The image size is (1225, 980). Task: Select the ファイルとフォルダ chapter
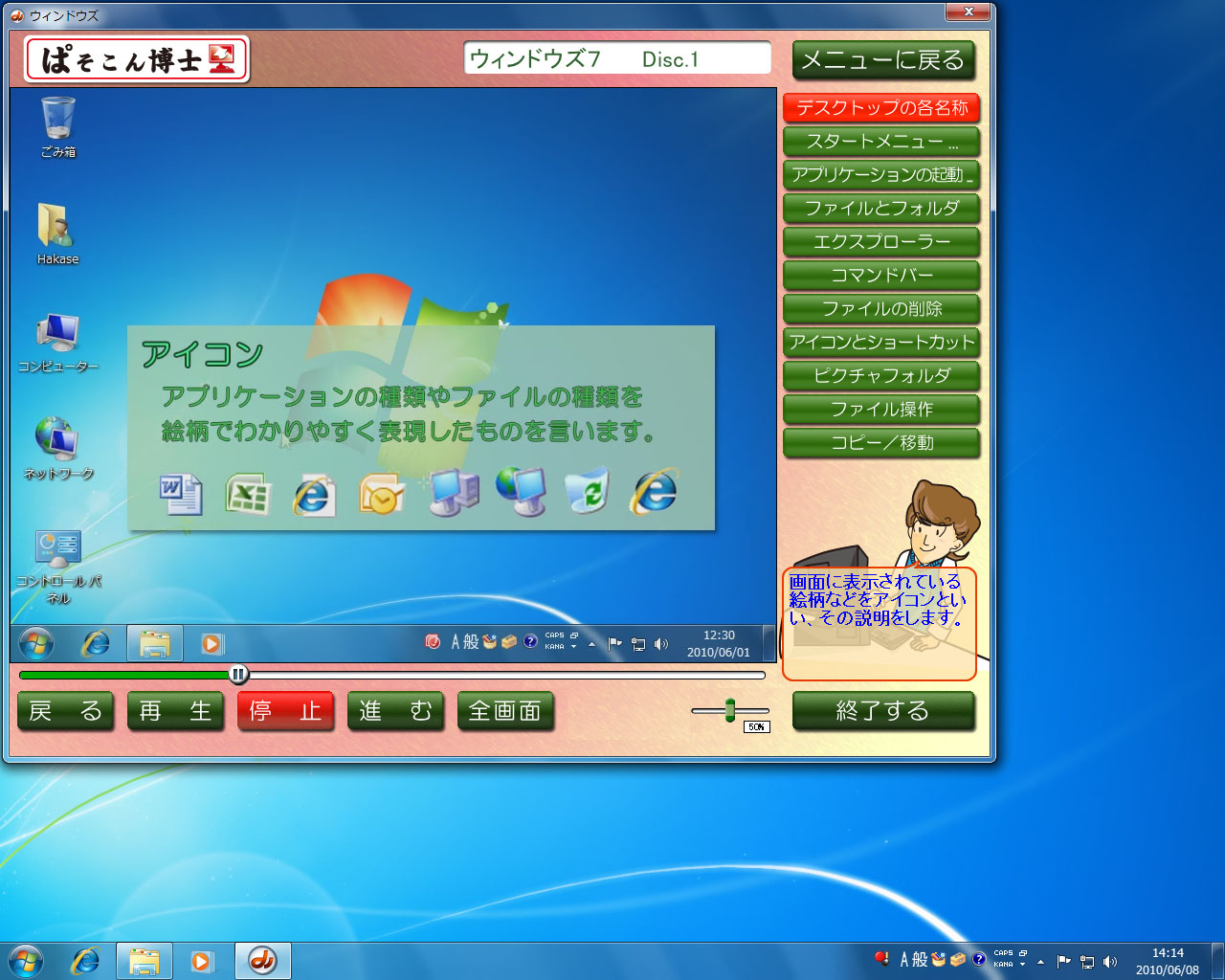point(881,209)
